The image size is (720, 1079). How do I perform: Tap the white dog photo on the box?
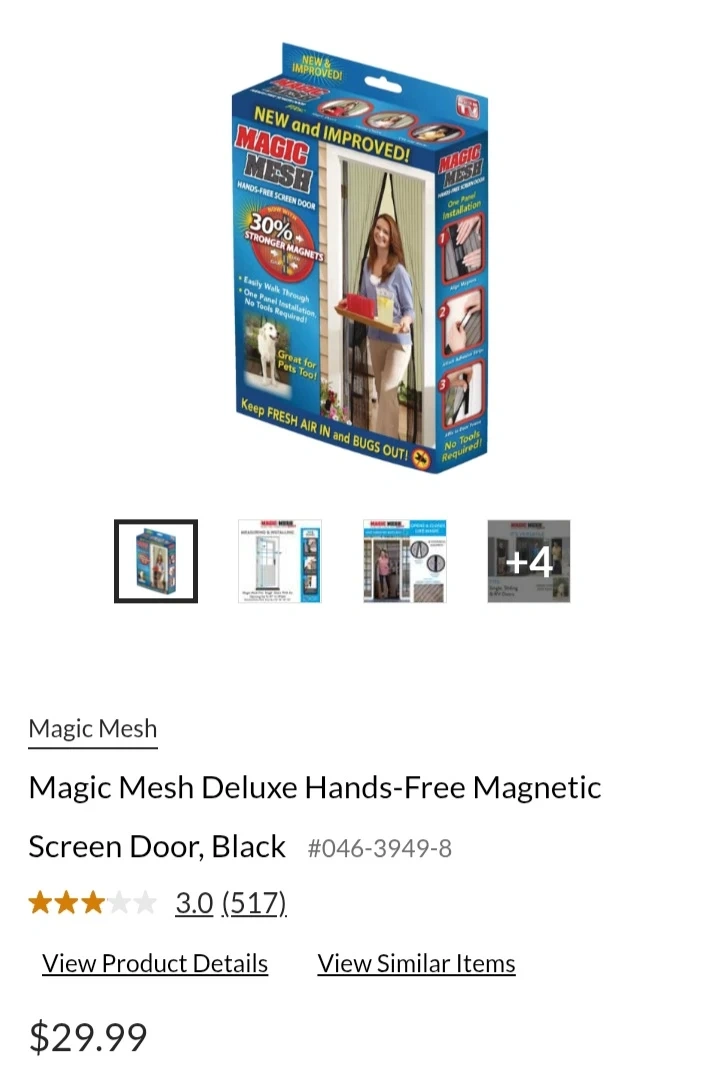(x=267, y=351)
